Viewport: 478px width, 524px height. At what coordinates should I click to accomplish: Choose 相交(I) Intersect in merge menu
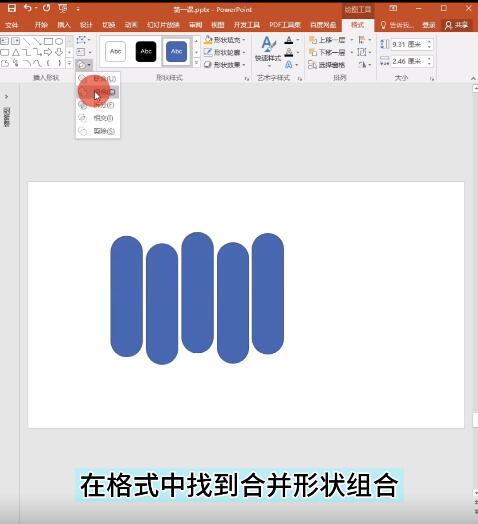tap(97, 118)
